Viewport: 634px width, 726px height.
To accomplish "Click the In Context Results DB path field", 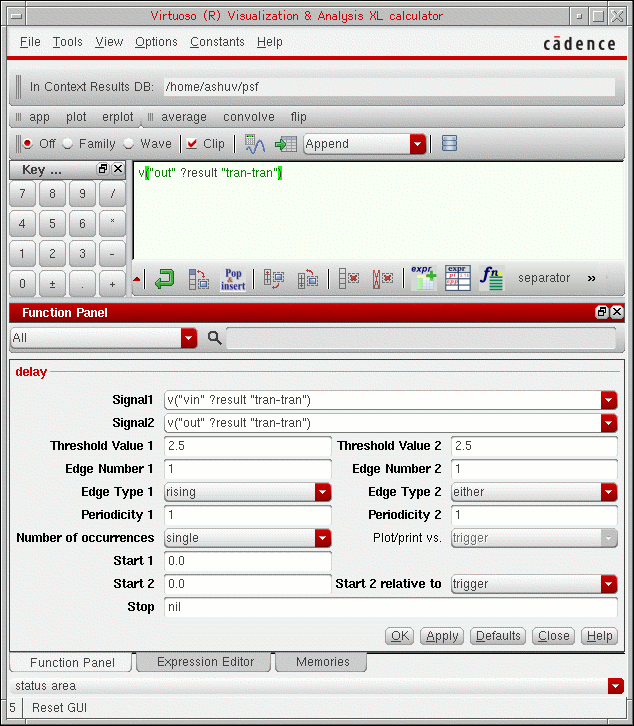I will [389, 87].
